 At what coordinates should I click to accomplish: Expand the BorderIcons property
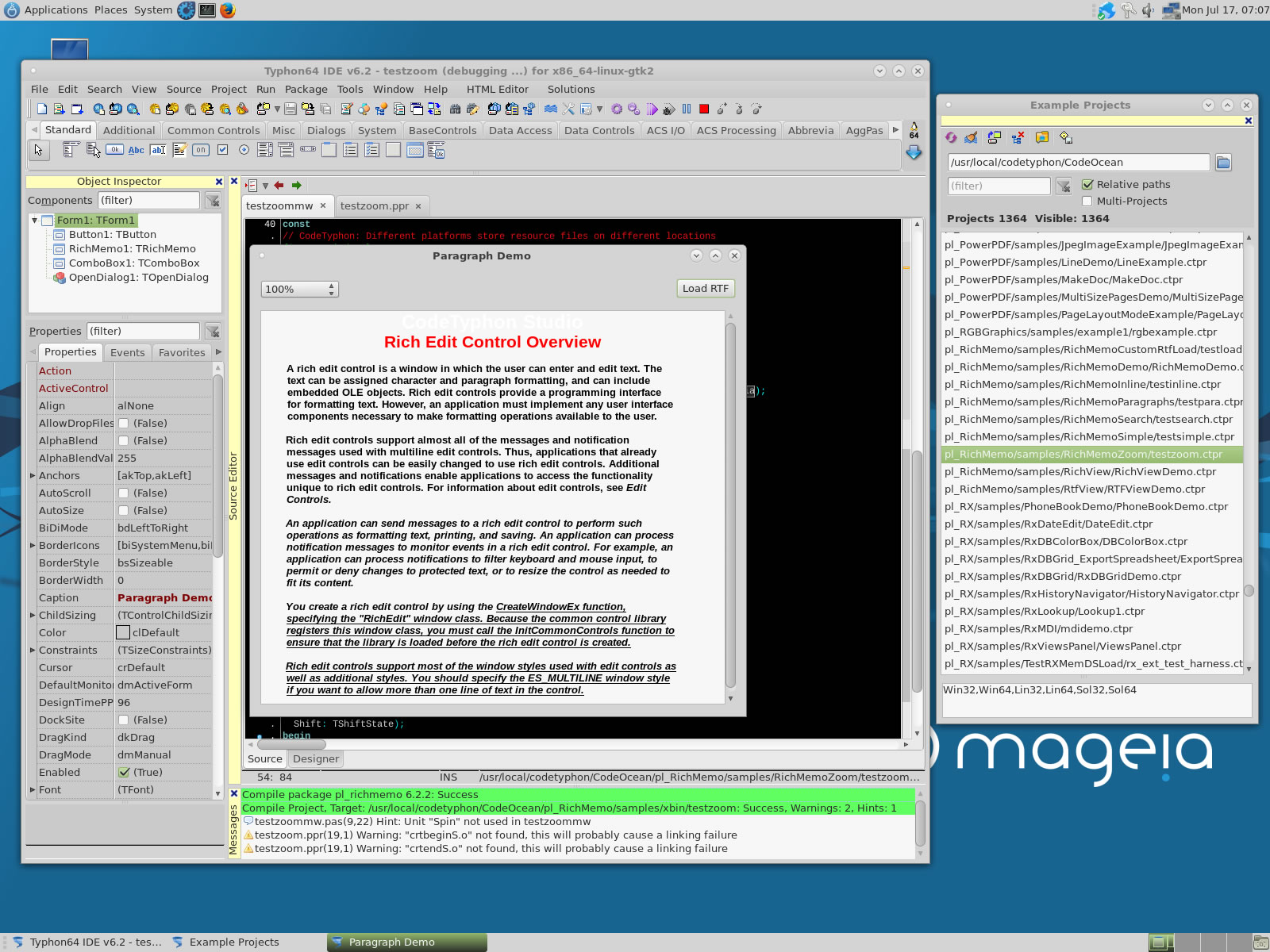point(33,545)
